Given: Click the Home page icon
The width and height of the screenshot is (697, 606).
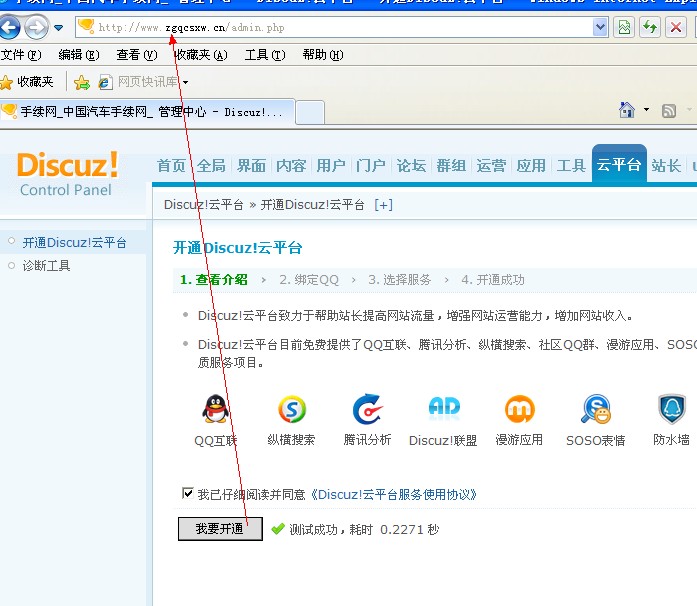Looking at the screenshot, I should (627, 110).
